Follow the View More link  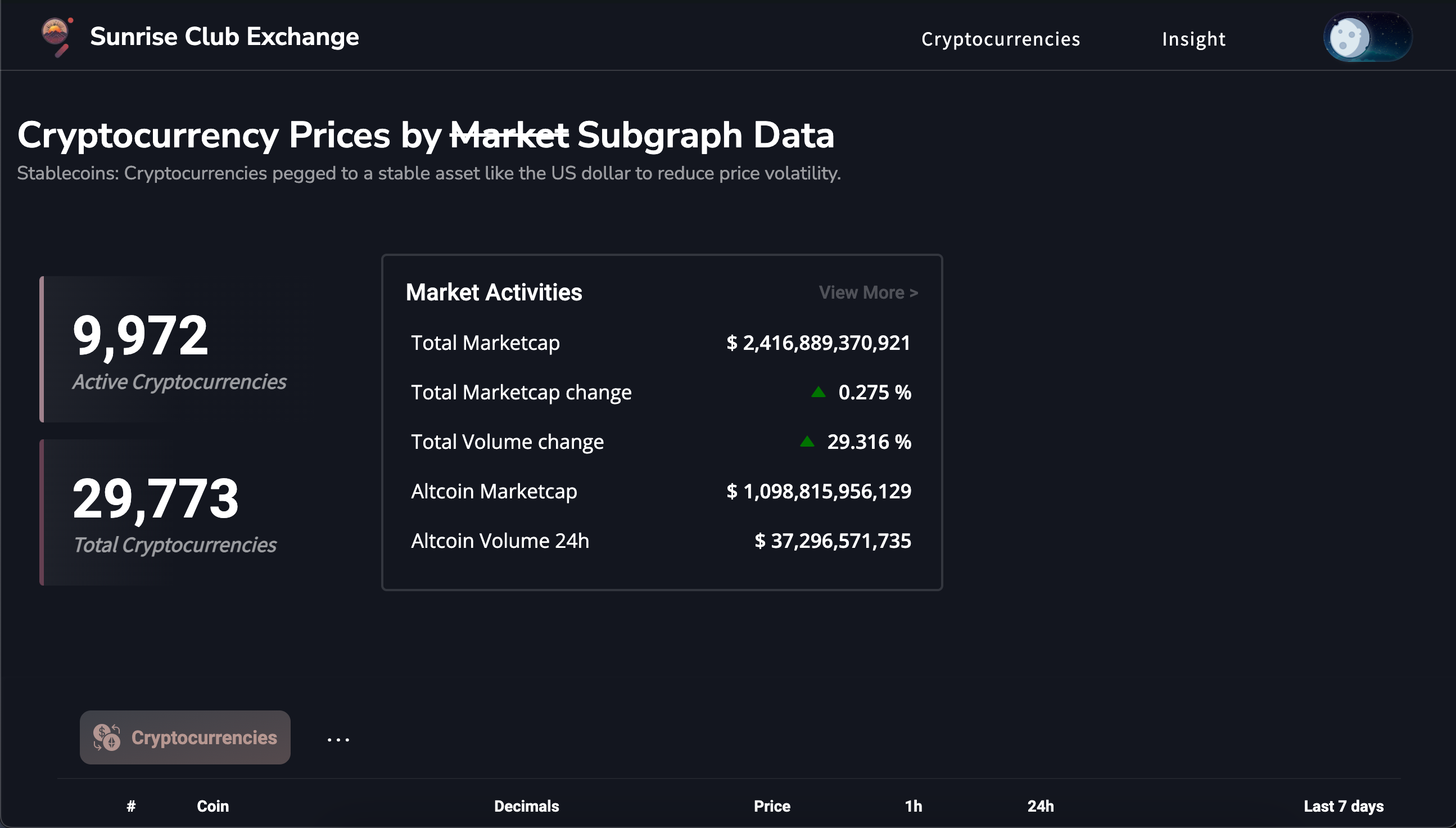point(868,292)
